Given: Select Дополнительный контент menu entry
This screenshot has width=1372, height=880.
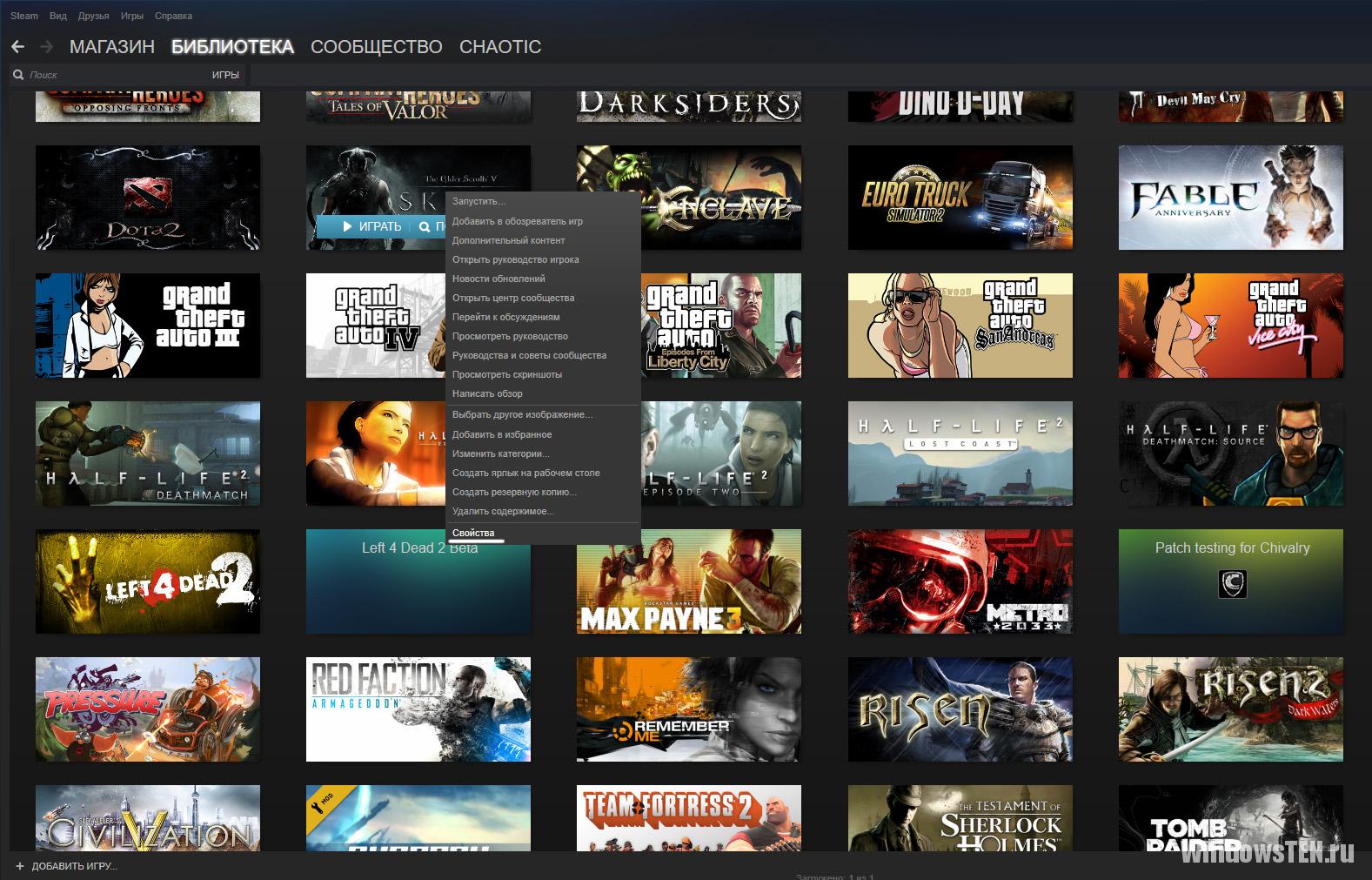Looking at the screenshot, I should (543, 240).
